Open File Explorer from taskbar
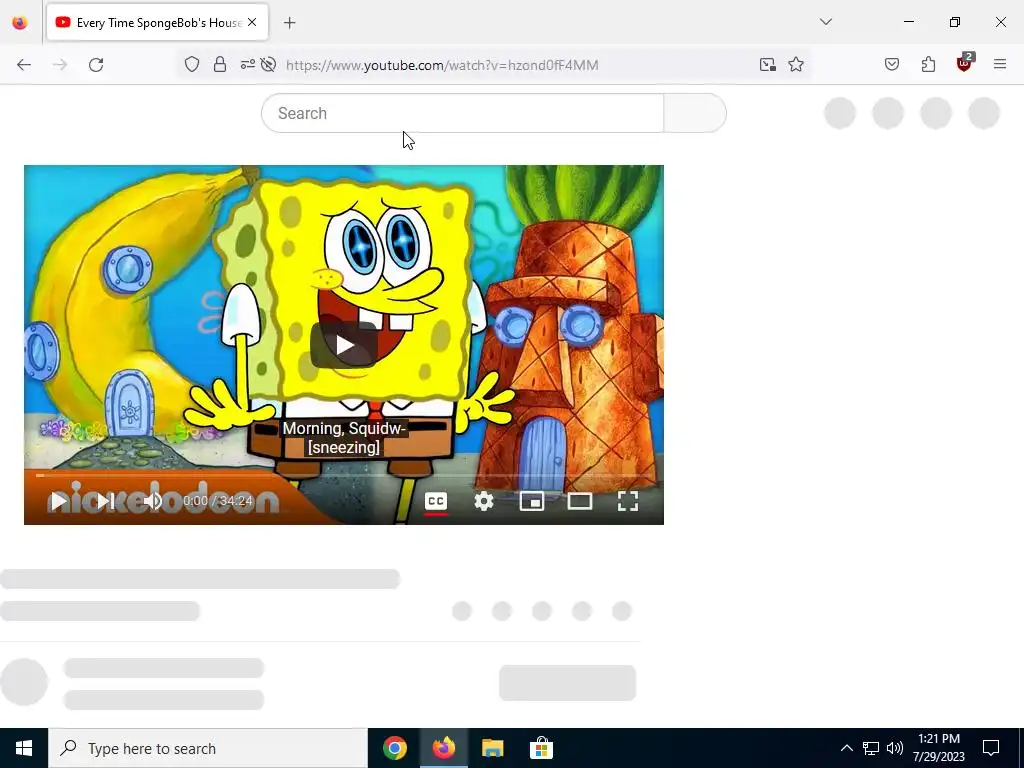 (x=492, y=748)
